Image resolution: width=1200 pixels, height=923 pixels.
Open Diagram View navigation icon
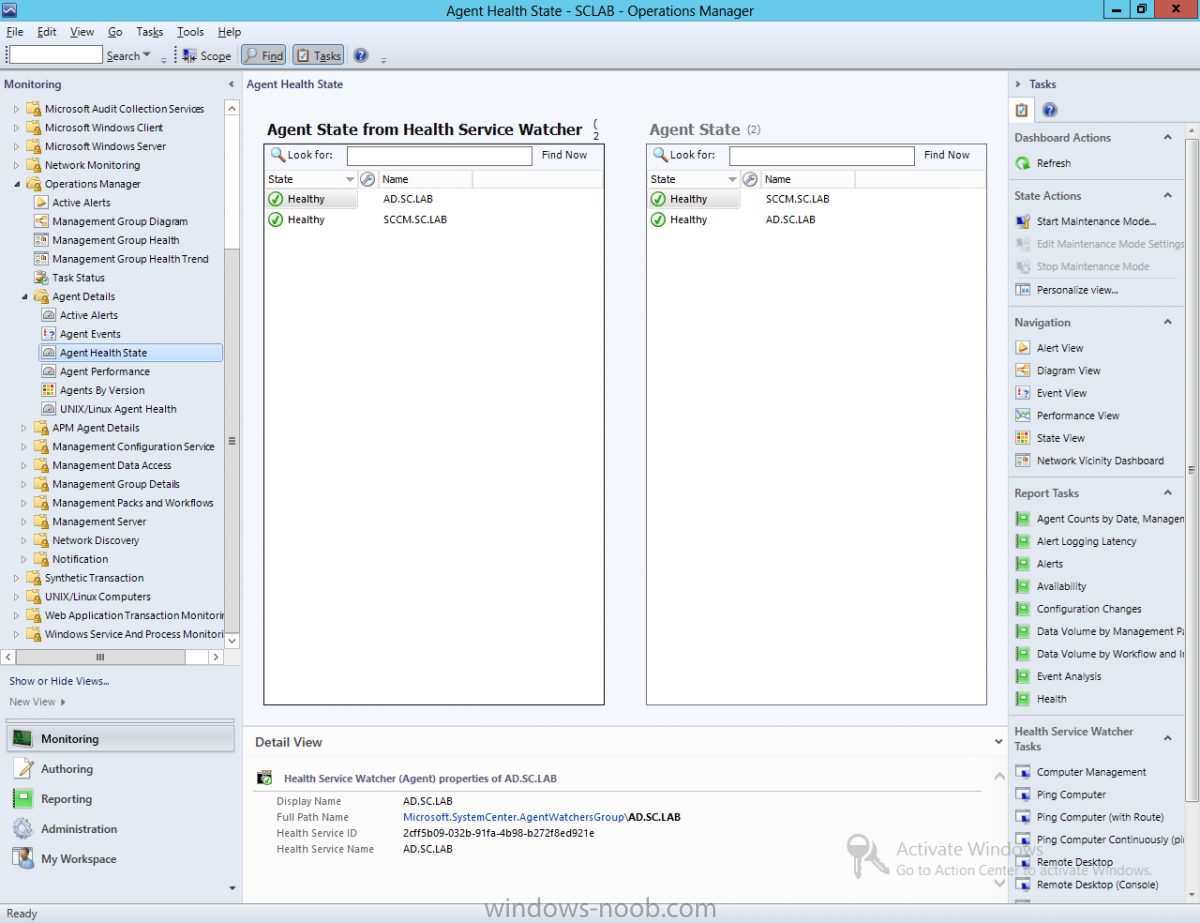click(x=1022, y=370)
